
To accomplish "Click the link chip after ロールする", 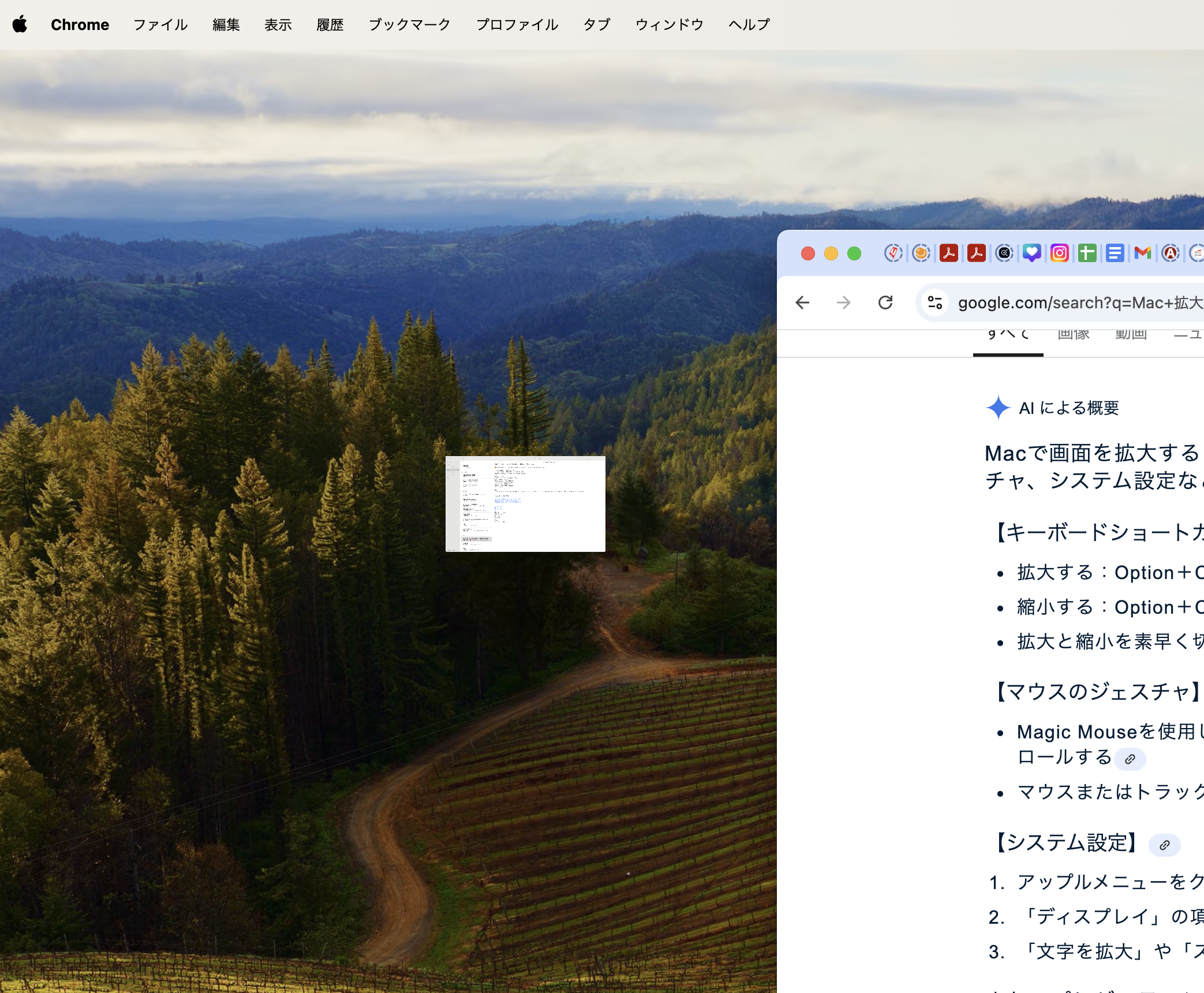I will [x=1130, y=759].
